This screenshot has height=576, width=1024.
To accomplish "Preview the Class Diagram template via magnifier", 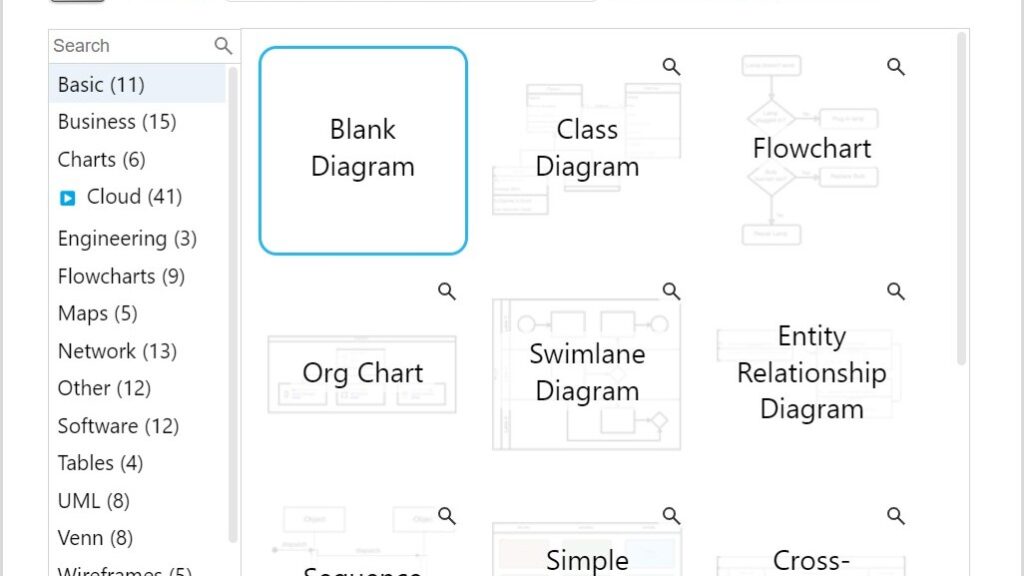I will pyautogui.click(x=671, y=67).
